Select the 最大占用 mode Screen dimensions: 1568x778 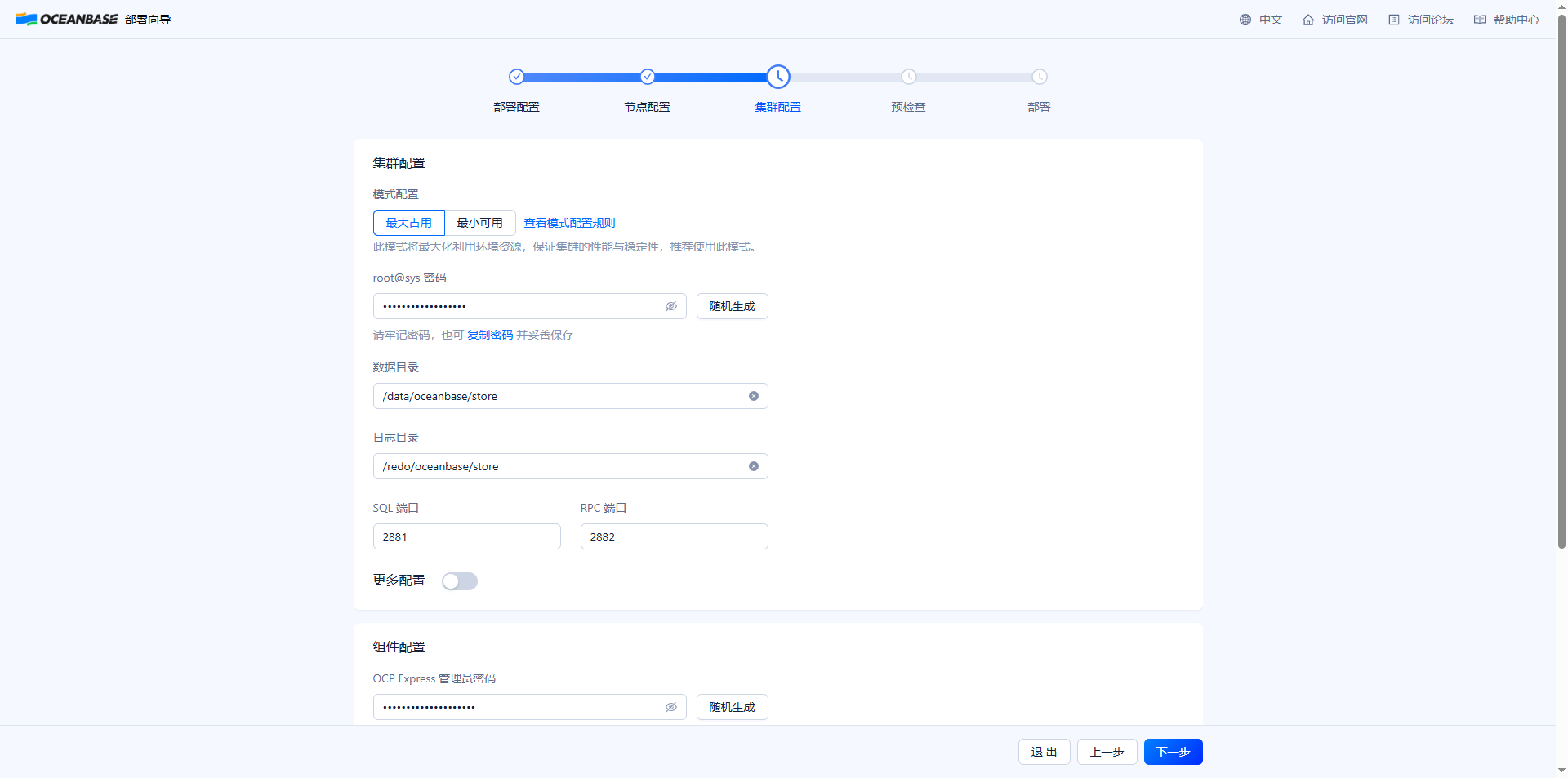(409, 223)
